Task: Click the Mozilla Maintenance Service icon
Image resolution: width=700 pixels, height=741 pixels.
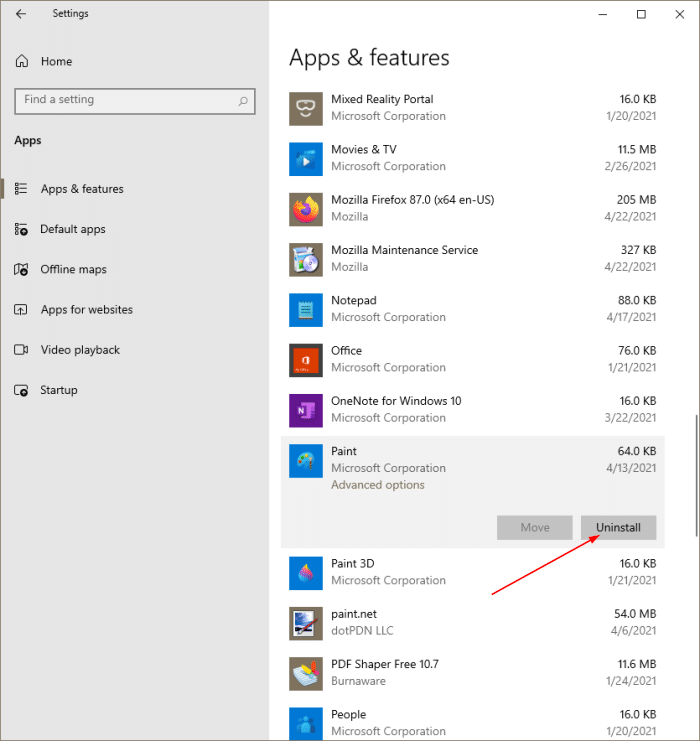Action: coord(306,260)
